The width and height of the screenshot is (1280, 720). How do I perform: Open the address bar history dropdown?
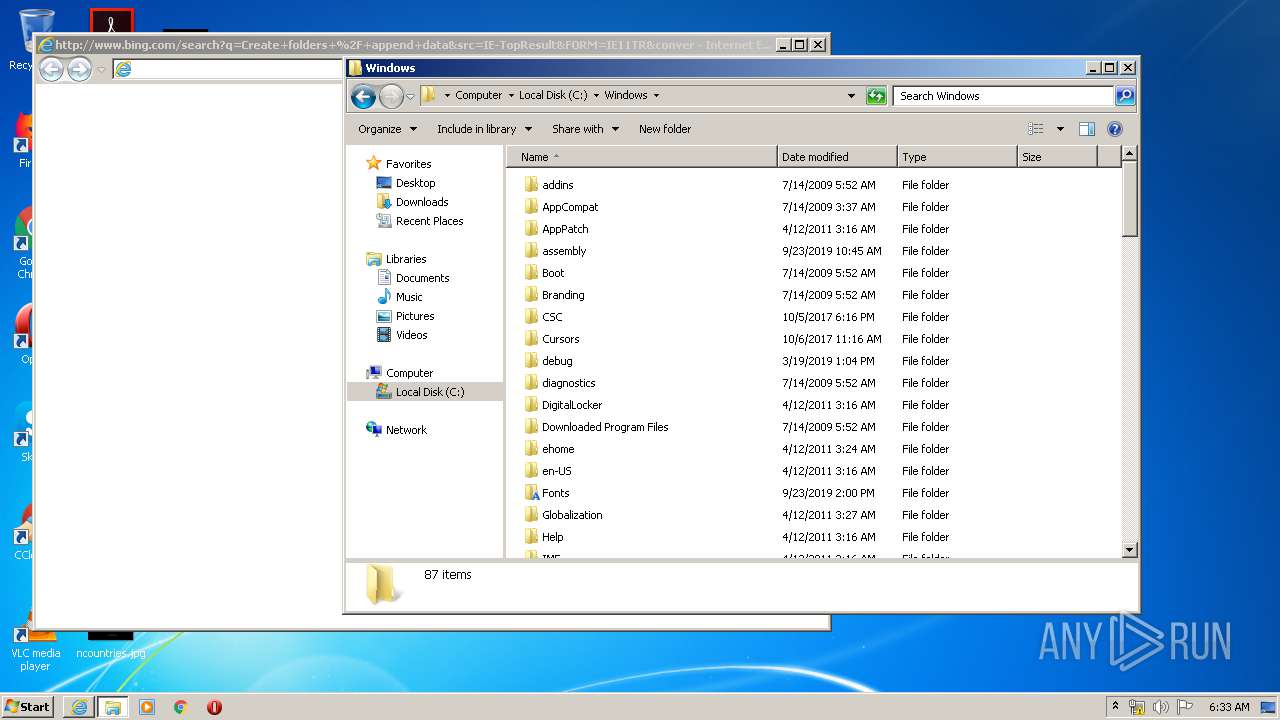click(x=851, y=96)
